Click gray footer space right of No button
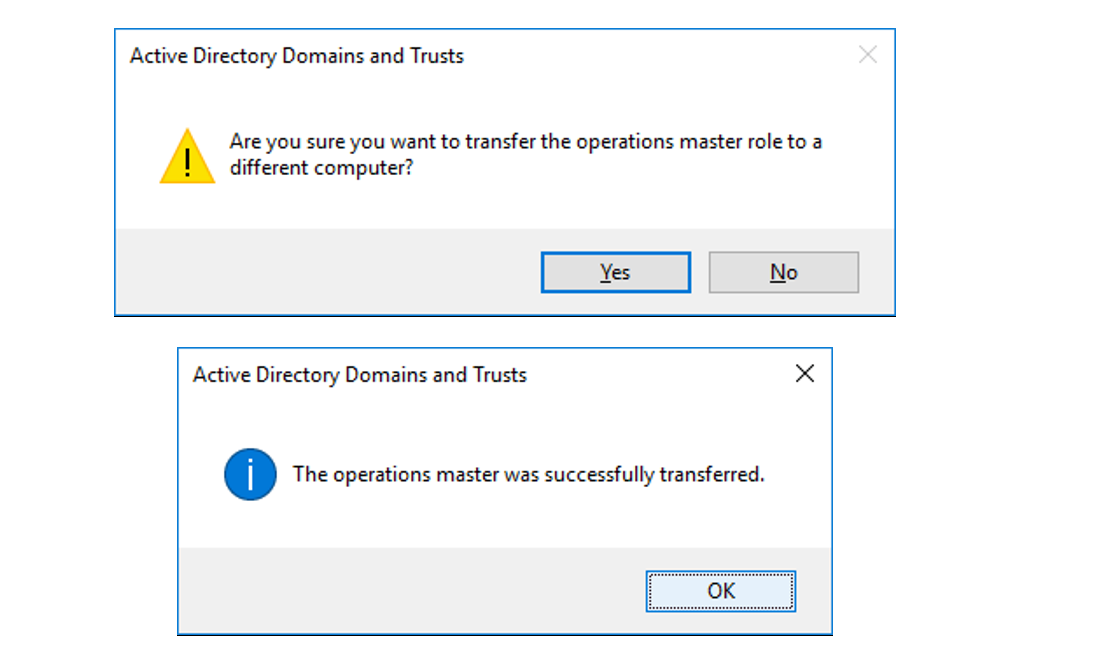Screen dimensions: 1093x671 [876, 272]
